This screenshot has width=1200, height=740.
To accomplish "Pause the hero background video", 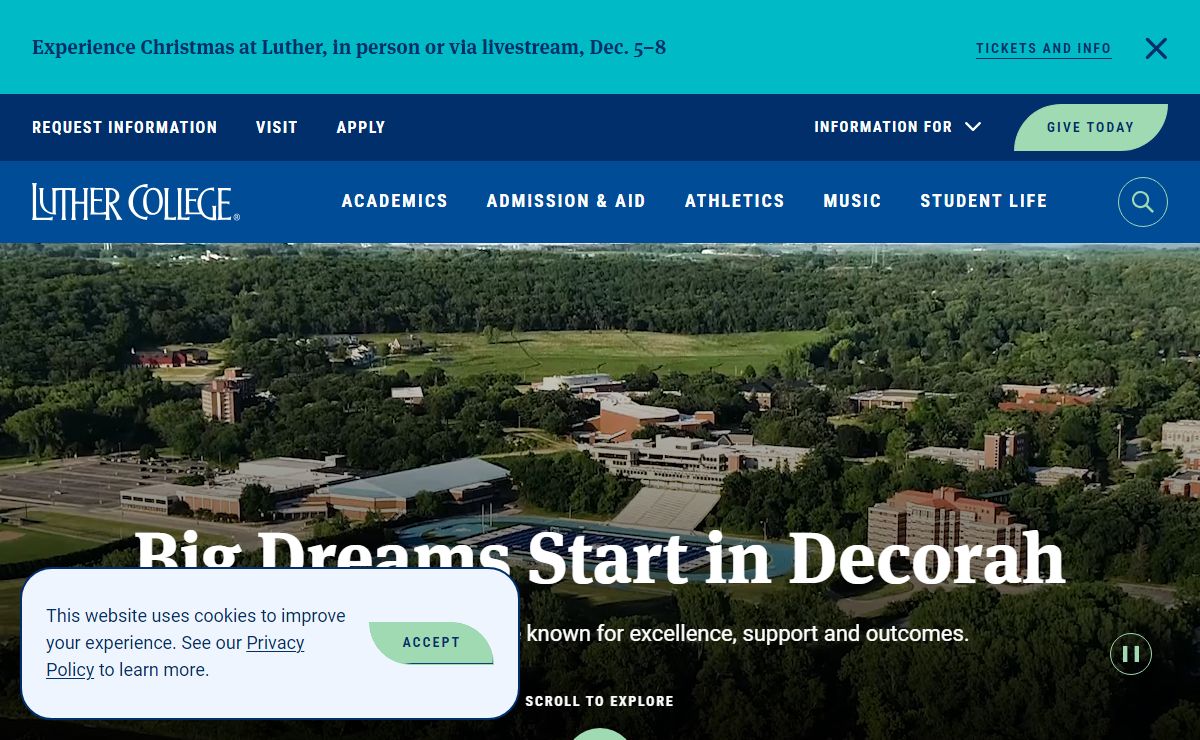I will pos(1131,654).
